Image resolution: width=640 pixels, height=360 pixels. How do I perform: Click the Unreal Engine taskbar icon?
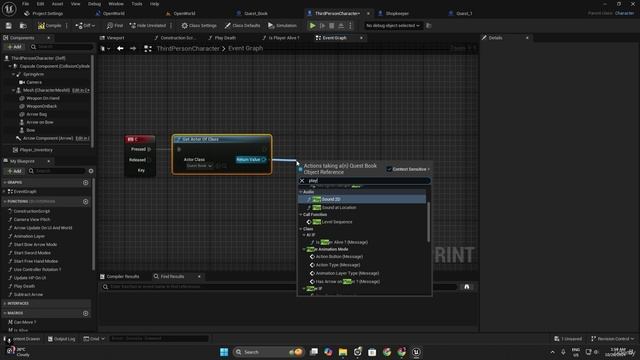[x=416, y=352]
